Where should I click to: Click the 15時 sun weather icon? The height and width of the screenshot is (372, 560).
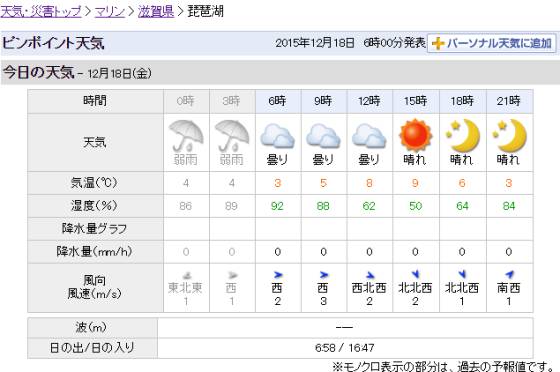[x=415, y=135]
